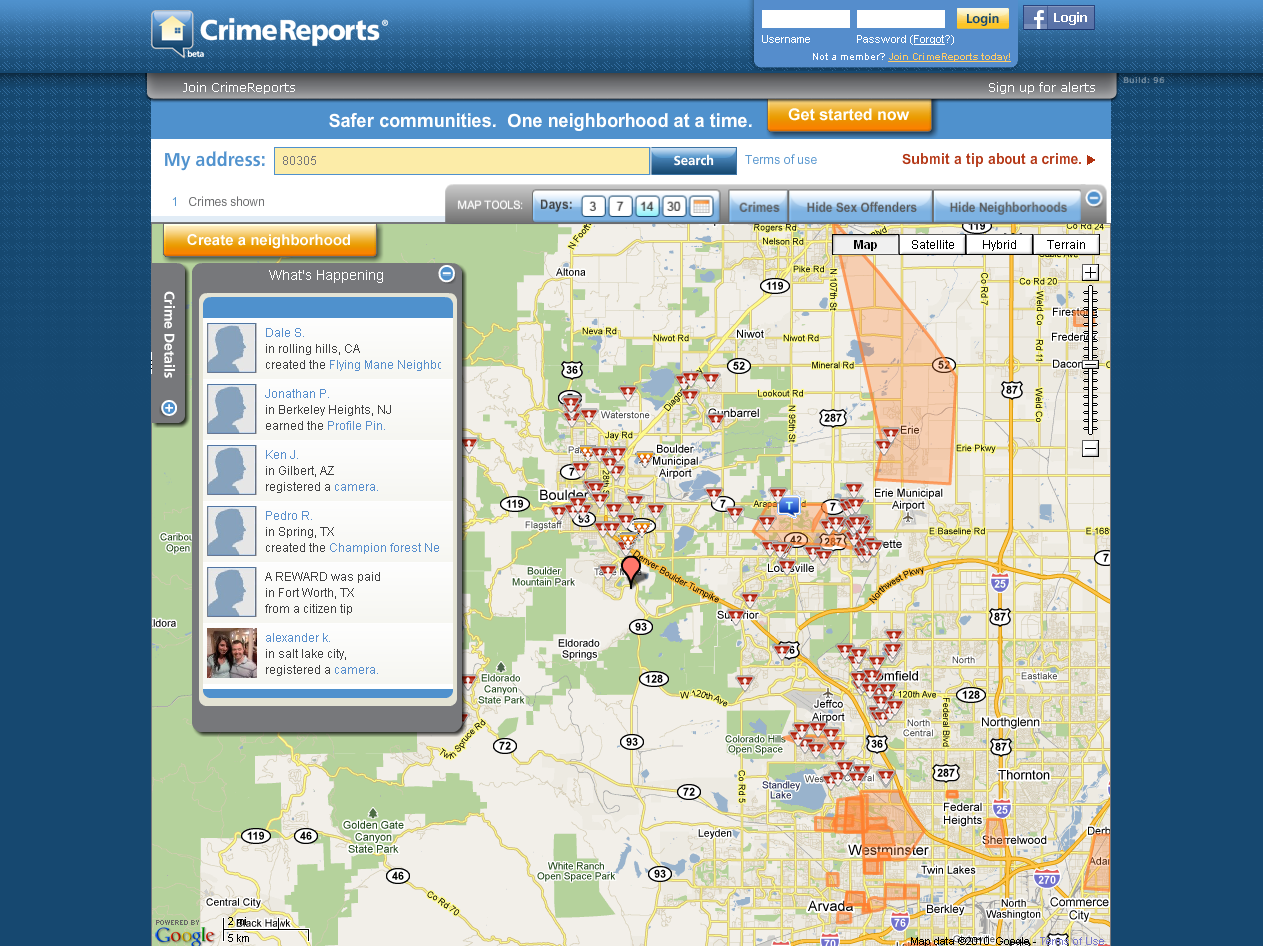Zoom in on the map with plus button

coord(1090,273)
